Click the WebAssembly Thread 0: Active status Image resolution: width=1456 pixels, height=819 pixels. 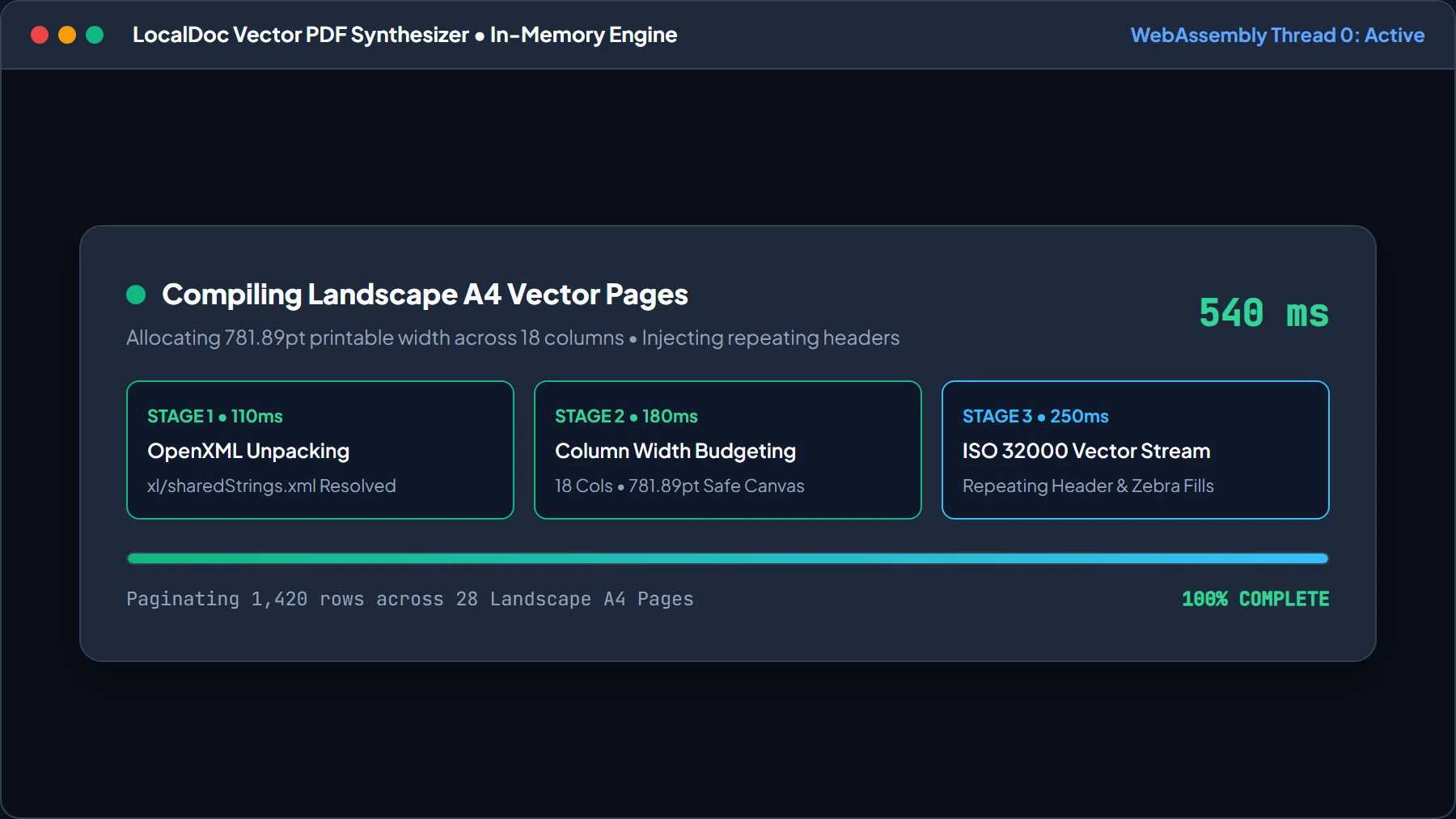(x=1277, y=35)
